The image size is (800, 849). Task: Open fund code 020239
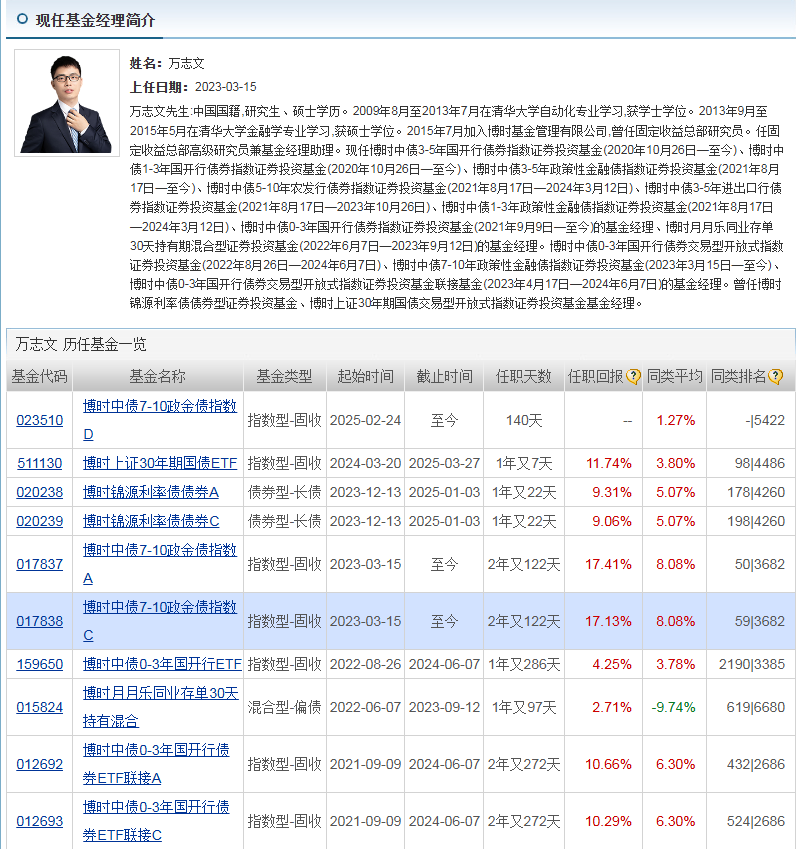coord(40,521)
